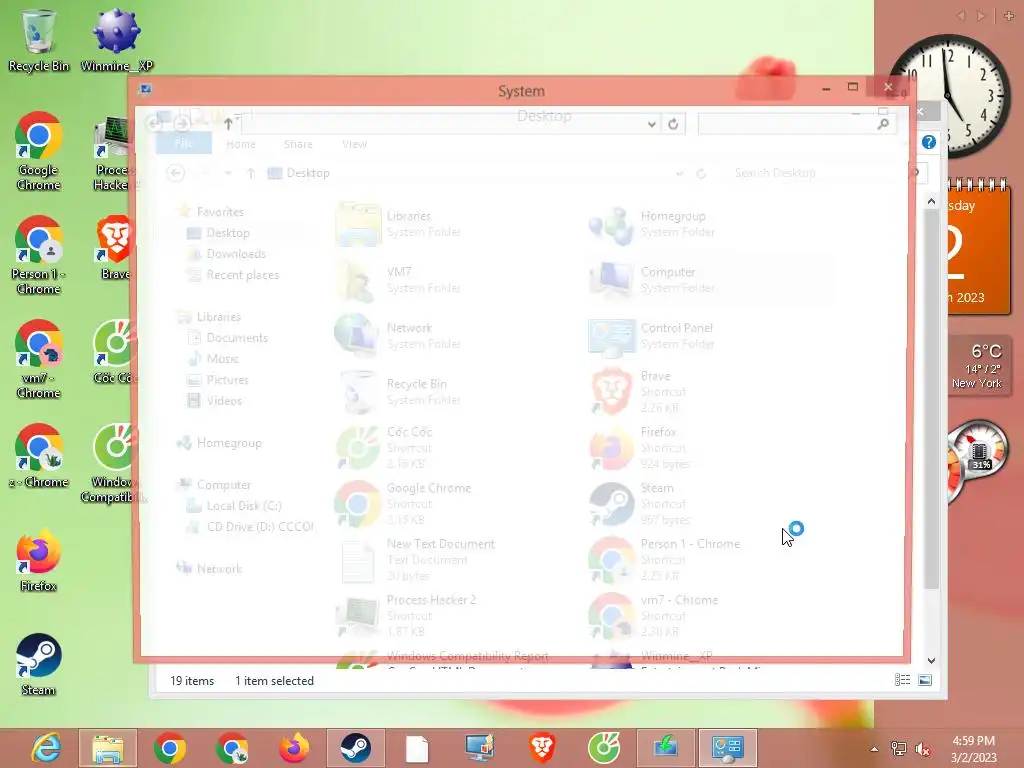Open the second Chrome profile taskbar icon
Screen dimensions: 1024x768
[232, 748]
